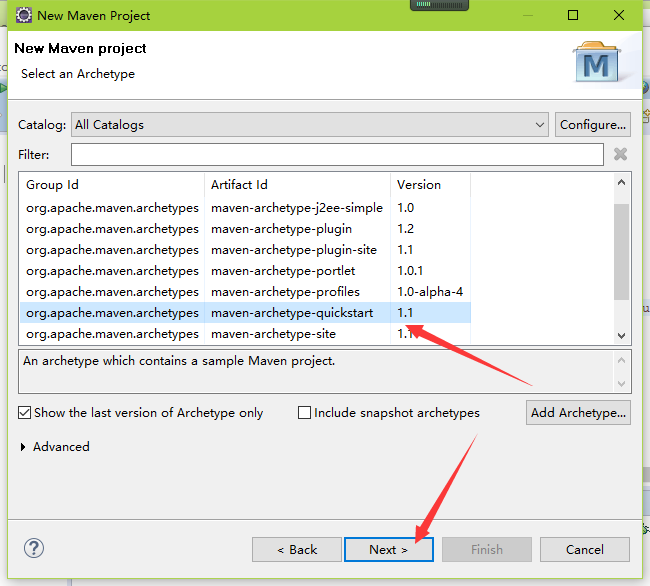Image resolution: width=650 pixels, height=586 pixels.
Task: Sort by the Artifact Id column header
Action: (297, 184)
